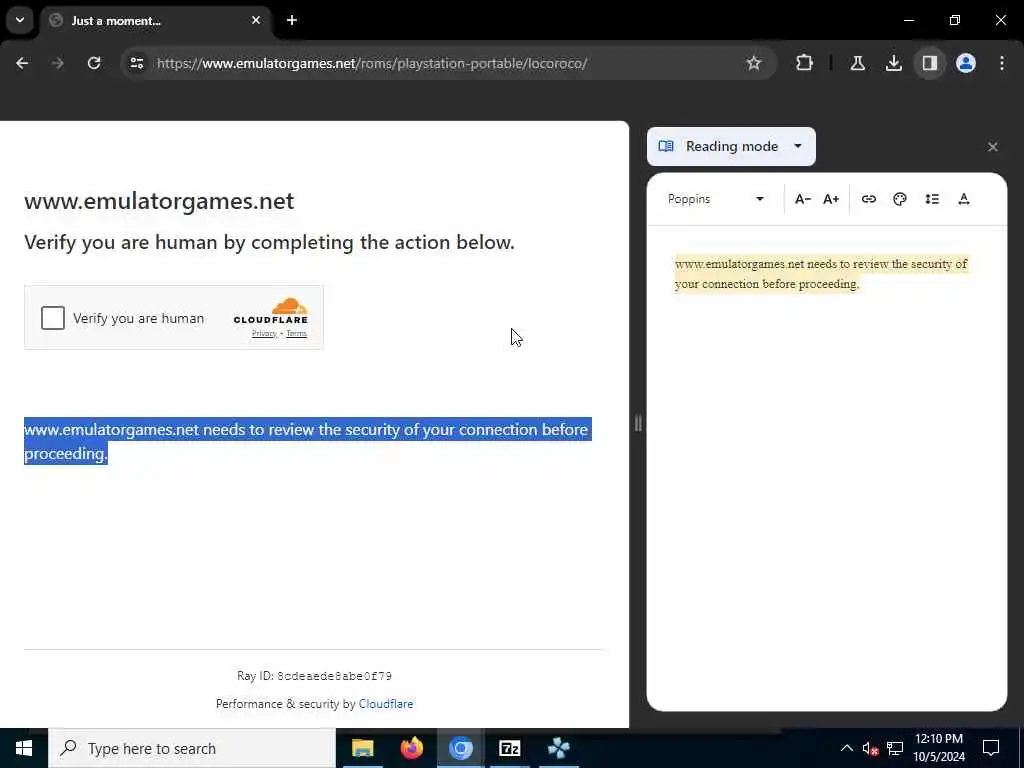The image size is (1024, 768).
Task: Open 7-Zip from the taskbar
Action: pos(509,748)
